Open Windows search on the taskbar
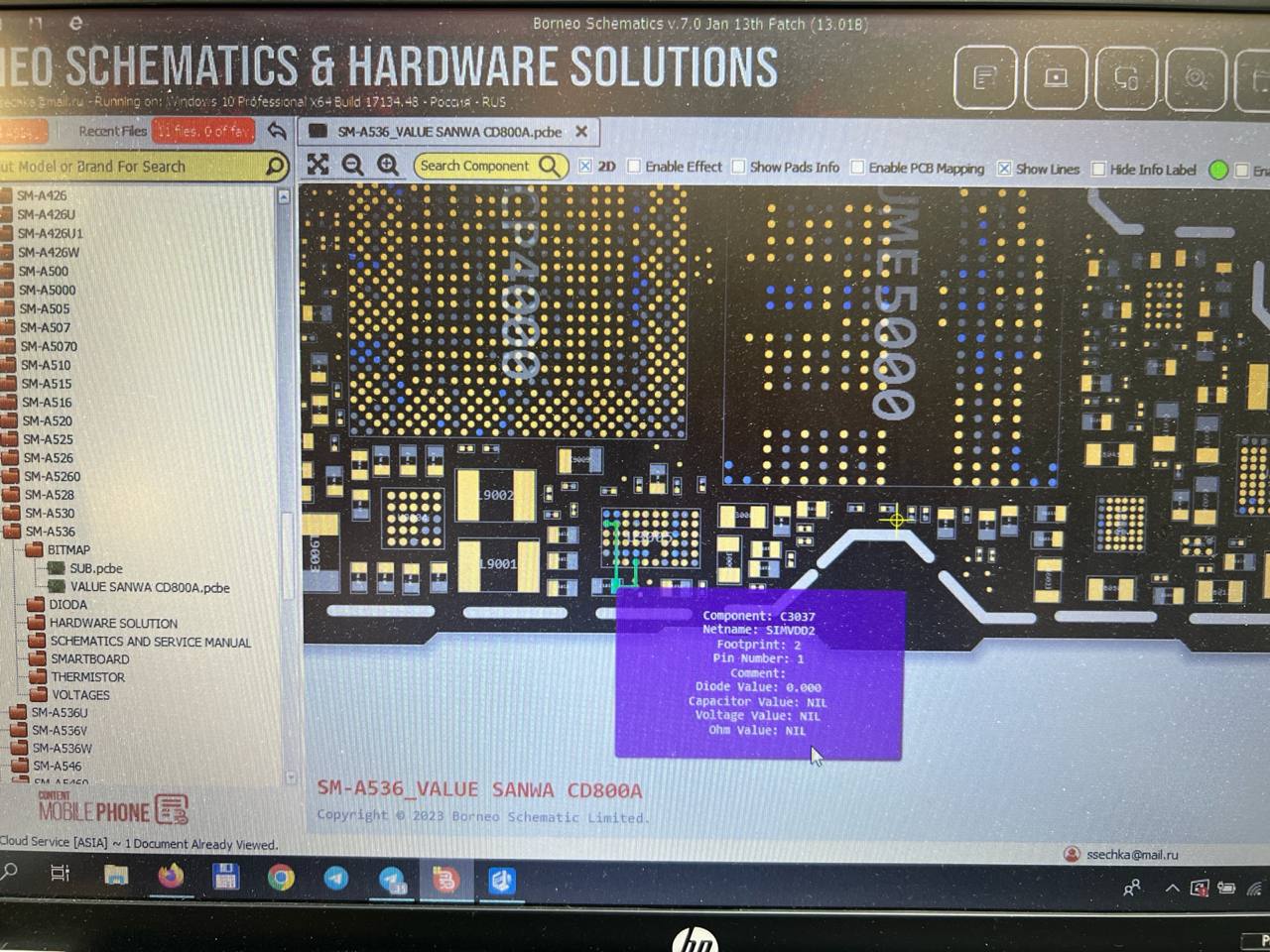This screenshot has width=1270, height=952. [9, 871]
